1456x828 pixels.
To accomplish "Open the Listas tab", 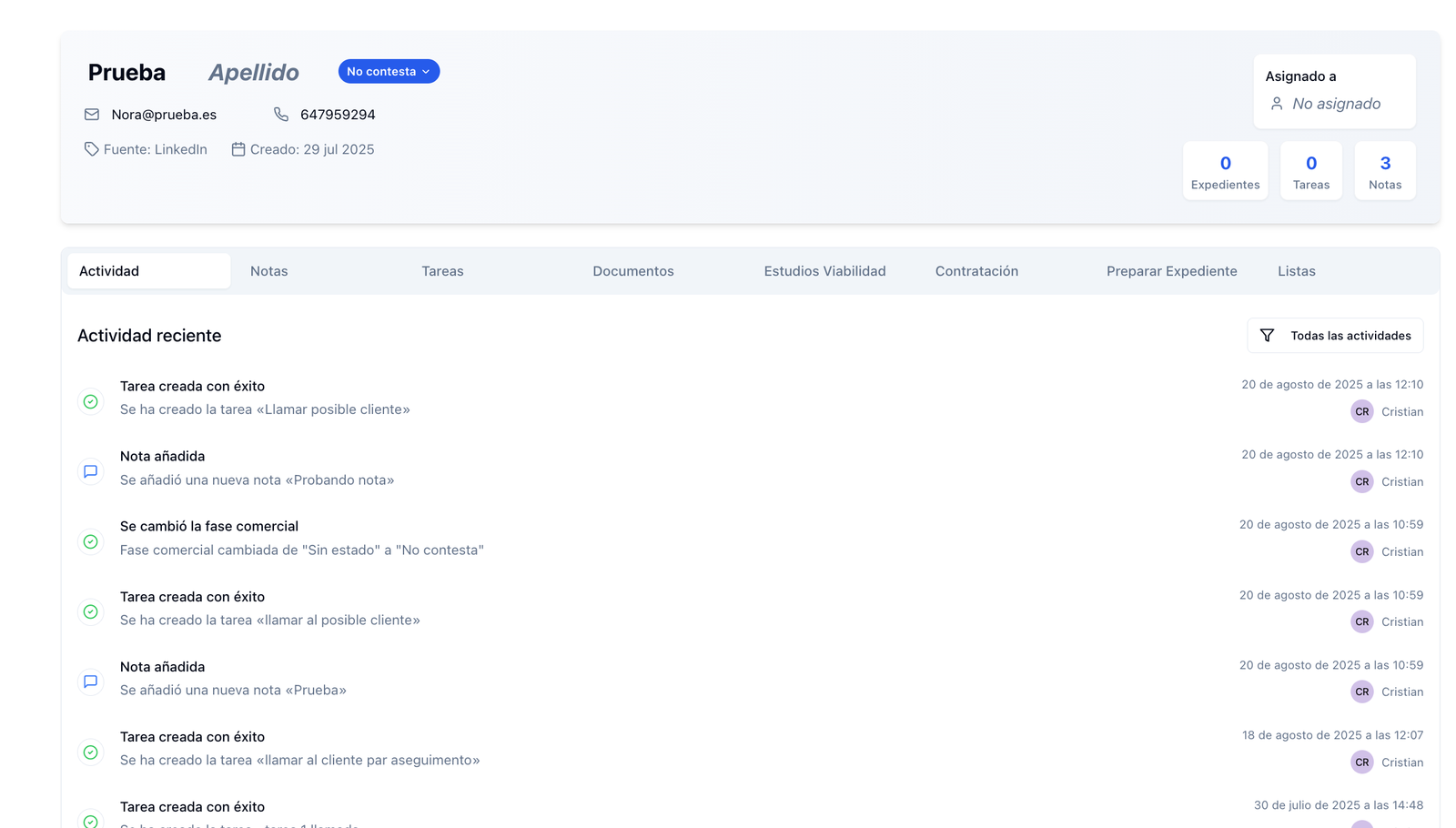I will tap(1297, 271).
